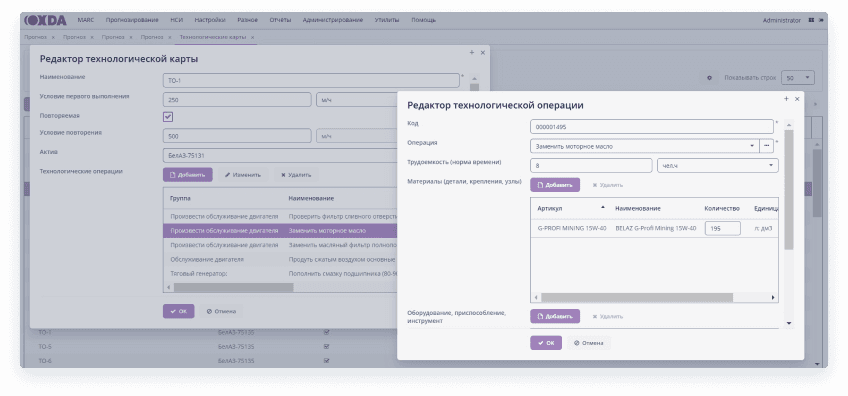The height and width of the screenshot is (396, 848).
Task: Add a technological operation with Добавить
Action: pos(188,175)
